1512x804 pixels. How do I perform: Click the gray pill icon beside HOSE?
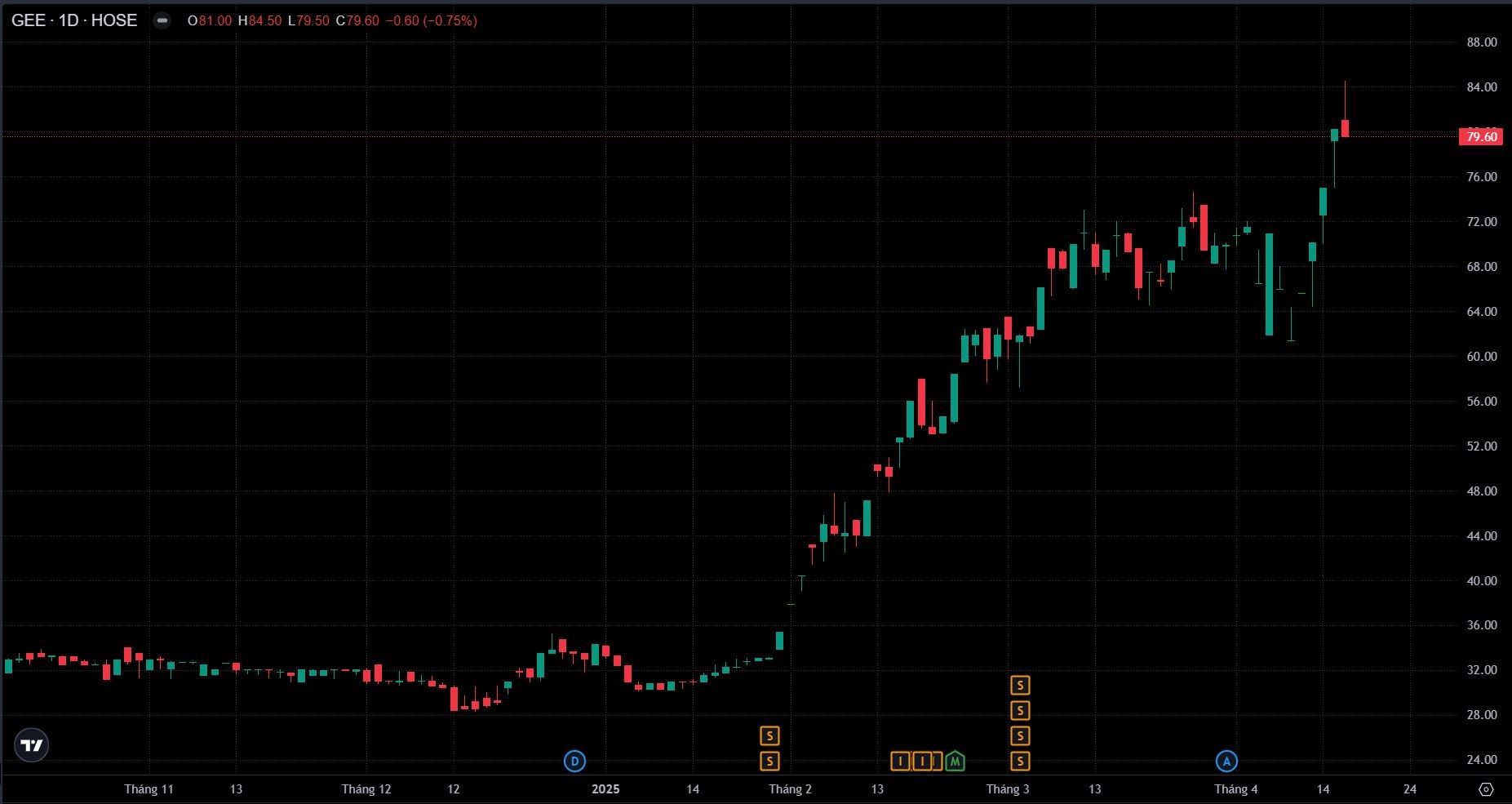162,20
